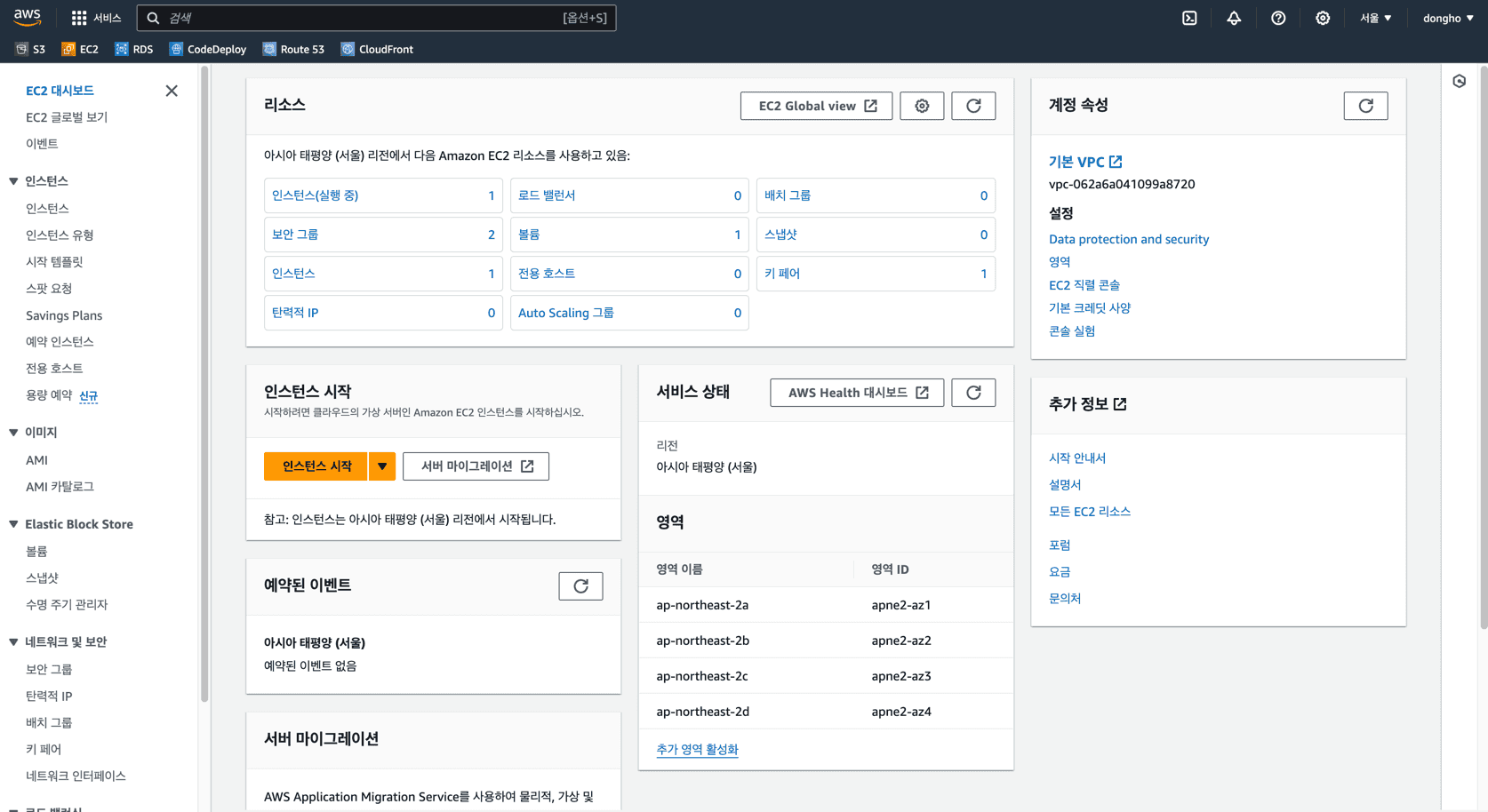This screenshot has width=1488, height=812.
Task: Open the resources panel settings gear
Action: point(922,106)
